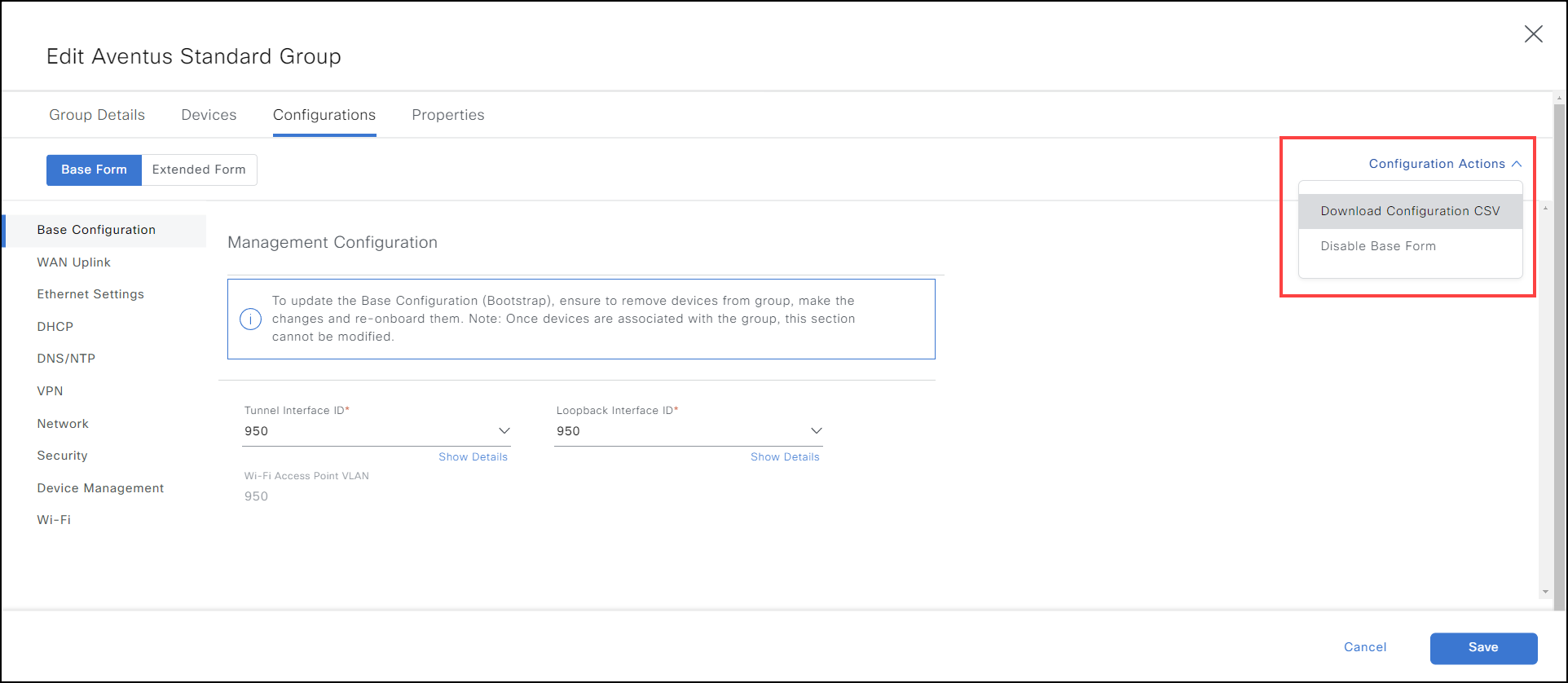The image size is (1568, 683).
Task: Open the Wi-Fi section
Action: click(x=54, y=520)
